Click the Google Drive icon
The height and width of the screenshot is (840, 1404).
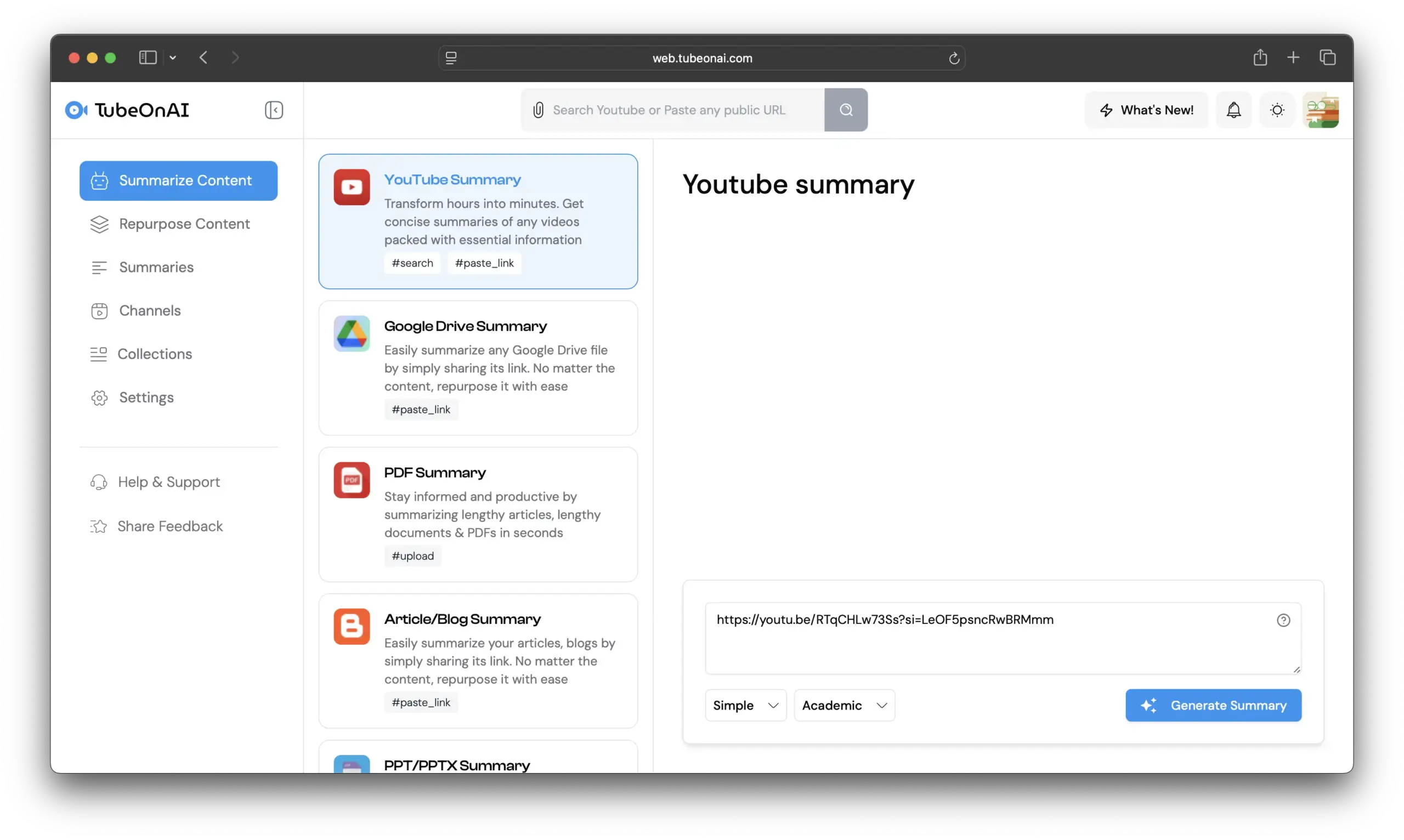click(x=352, y=333)
